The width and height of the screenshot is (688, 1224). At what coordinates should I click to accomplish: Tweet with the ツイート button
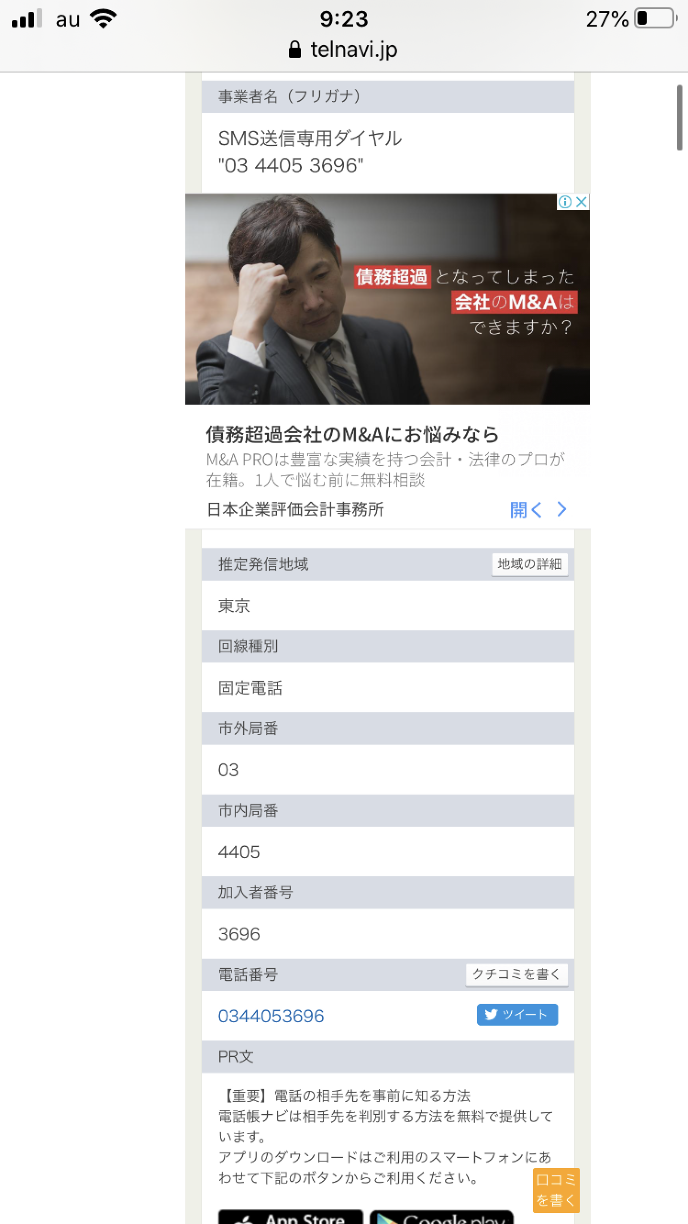(x=517, y=1015)
